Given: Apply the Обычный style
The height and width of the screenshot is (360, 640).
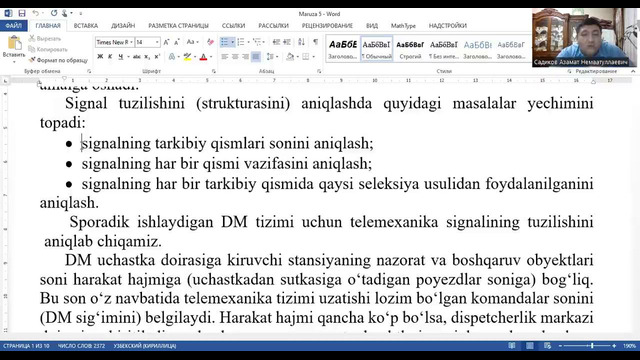Looking at the screenshot, I should coord(376,49).
